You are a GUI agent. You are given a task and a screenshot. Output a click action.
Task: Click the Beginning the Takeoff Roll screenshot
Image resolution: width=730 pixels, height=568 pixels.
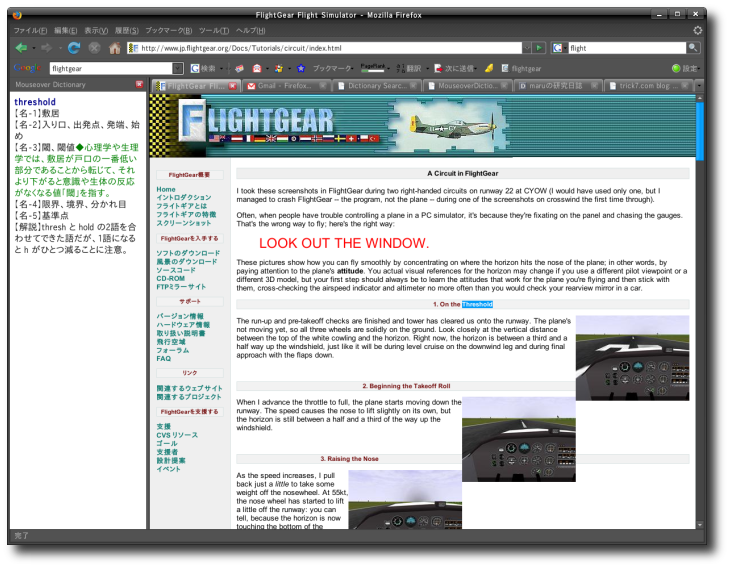[519, 439]
